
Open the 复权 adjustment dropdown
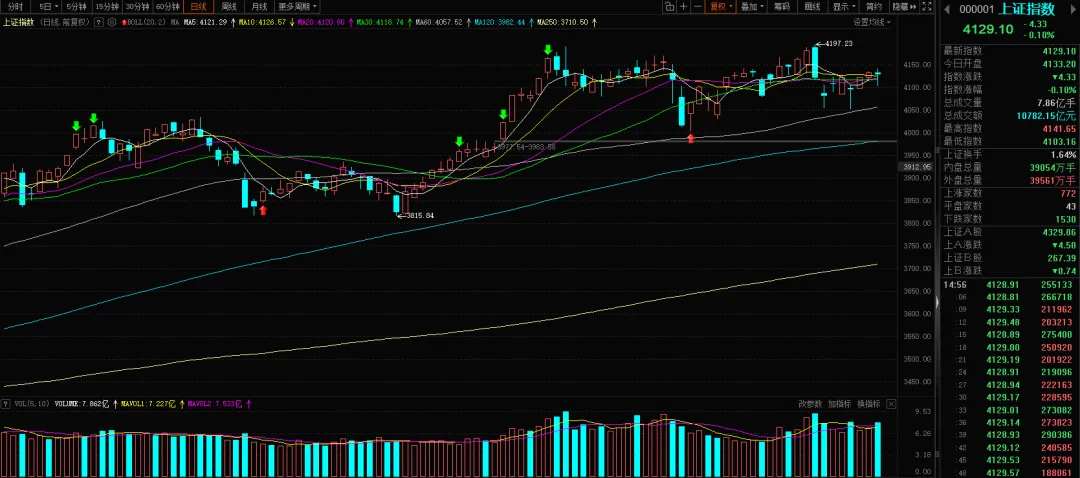pos(722,7)
